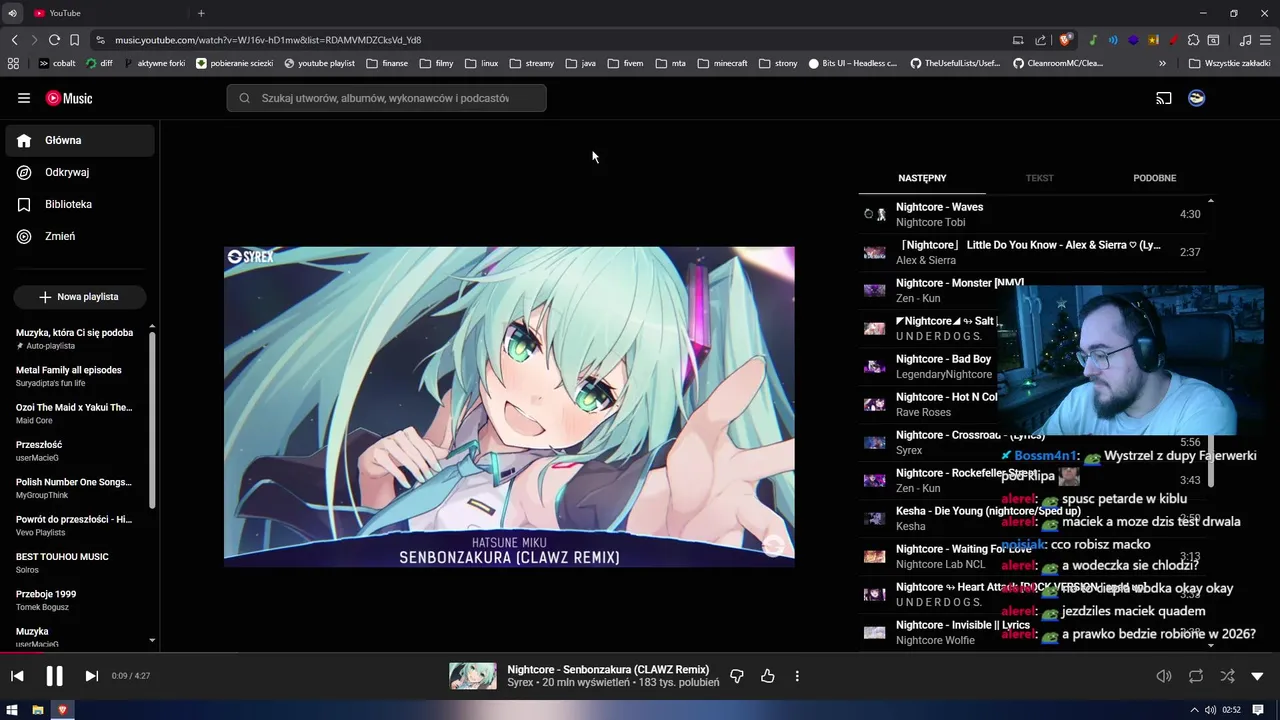Screen dimensions: 1280x720
Task: Like the current song
Action: pos(767,676)
